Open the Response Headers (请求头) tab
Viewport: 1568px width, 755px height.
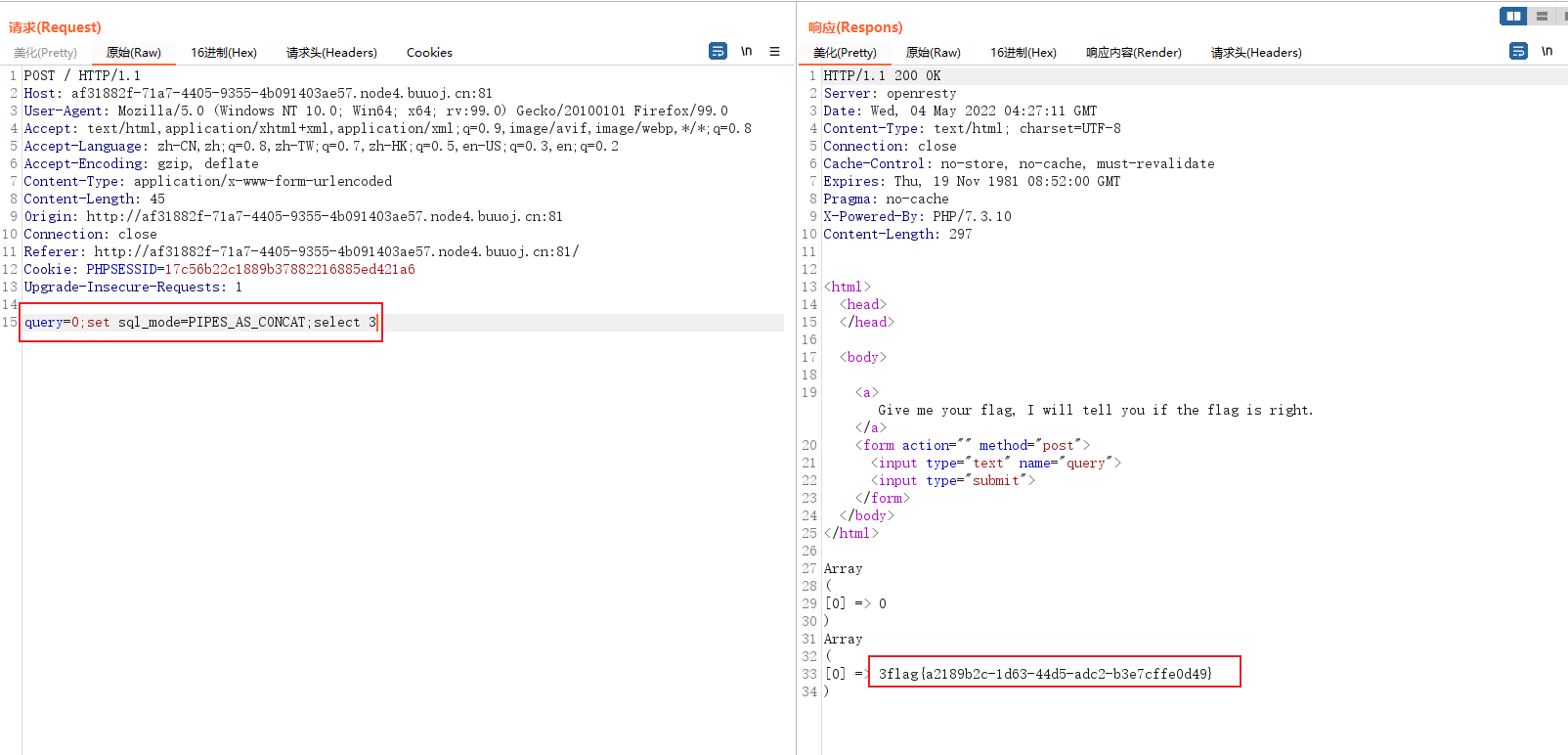coord(1256,53)
